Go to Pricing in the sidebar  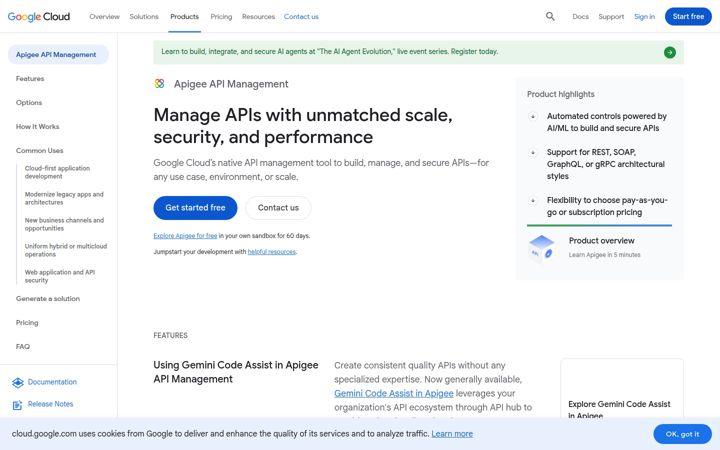point(27,323)
